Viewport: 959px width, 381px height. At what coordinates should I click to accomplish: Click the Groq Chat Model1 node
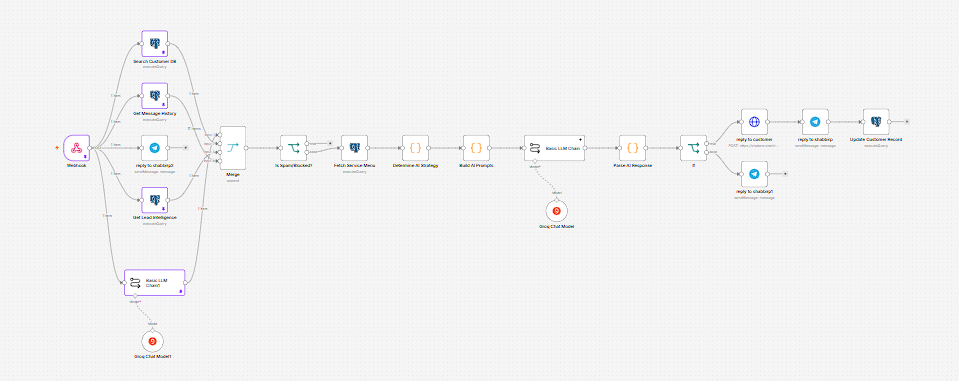click(152, 341)
